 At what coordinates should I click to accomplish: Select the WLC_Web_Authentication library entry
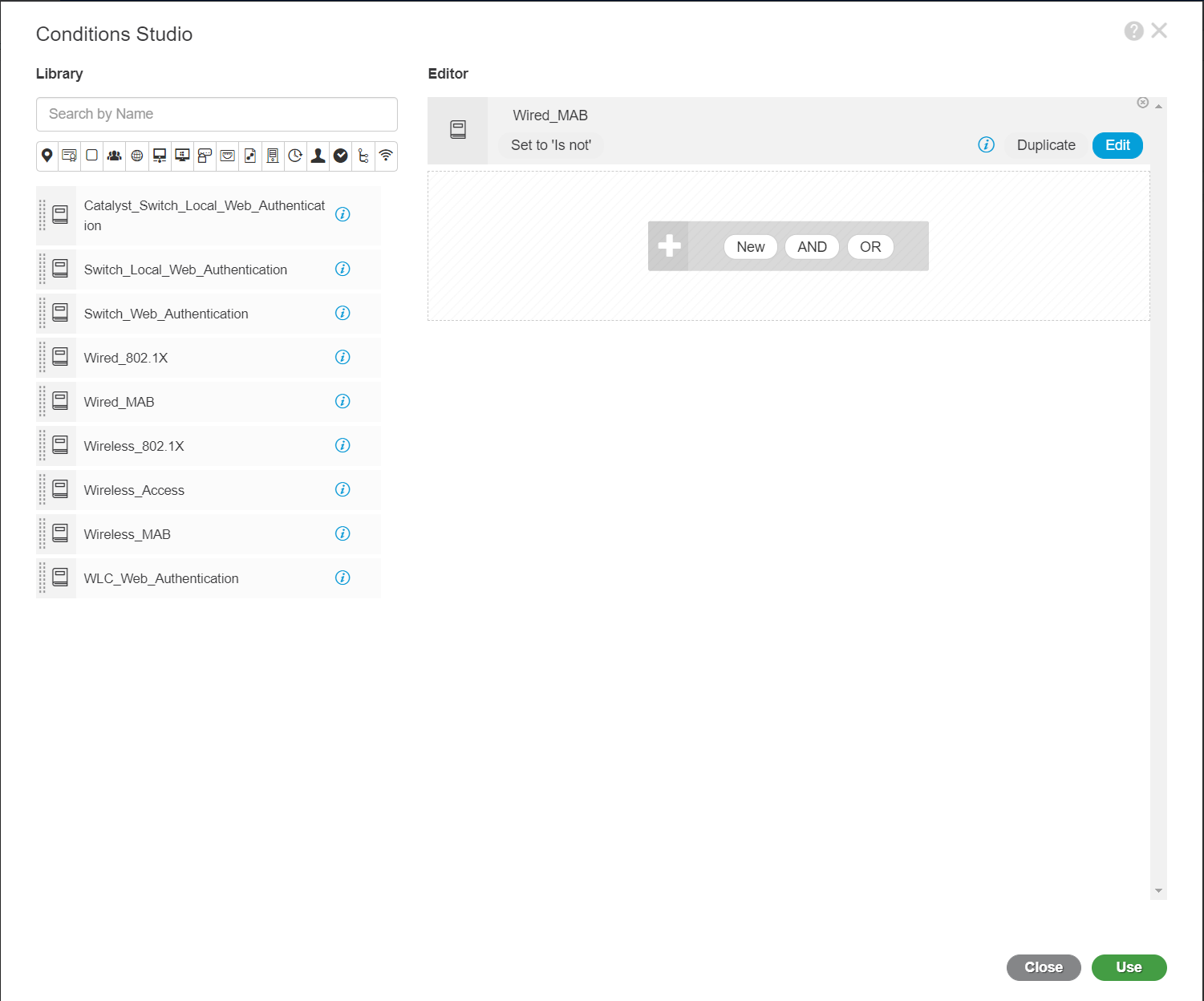[x=161, y=577]
